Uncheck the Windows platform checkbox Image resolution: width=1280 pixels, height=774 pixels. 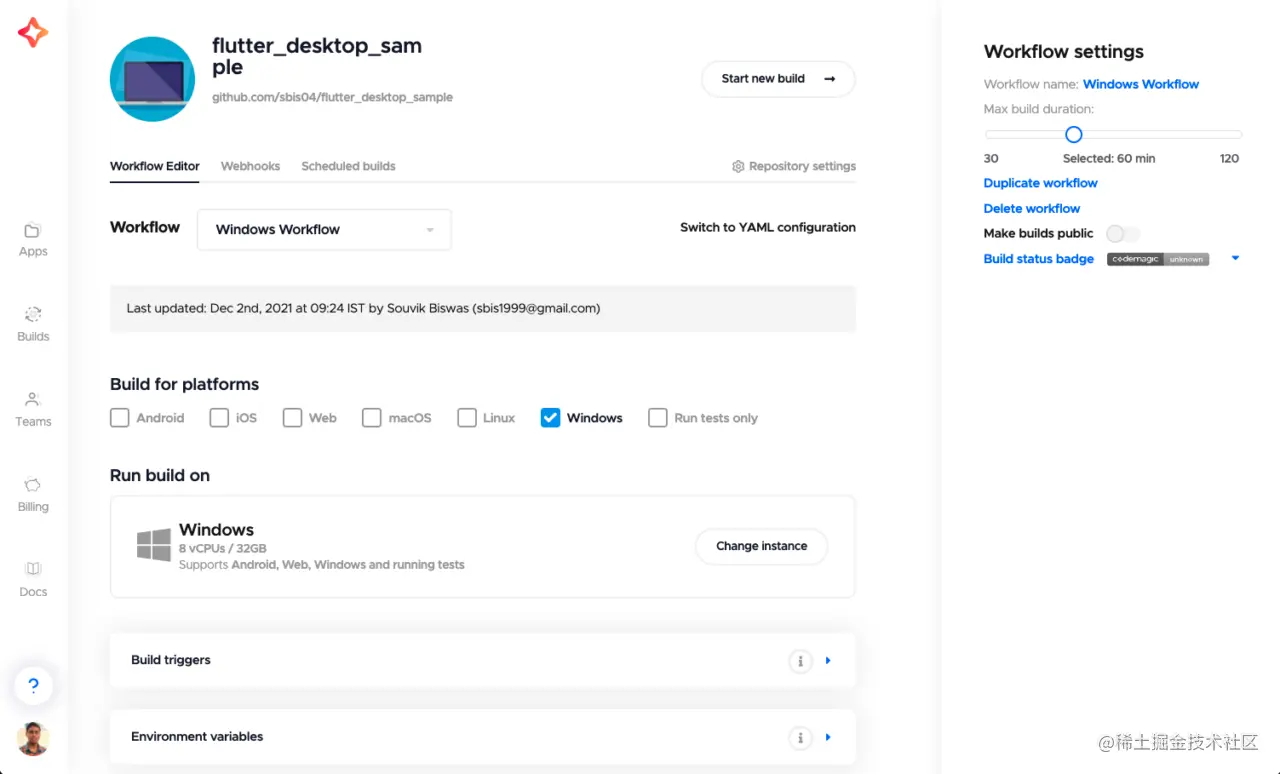[x=550, y=418]
